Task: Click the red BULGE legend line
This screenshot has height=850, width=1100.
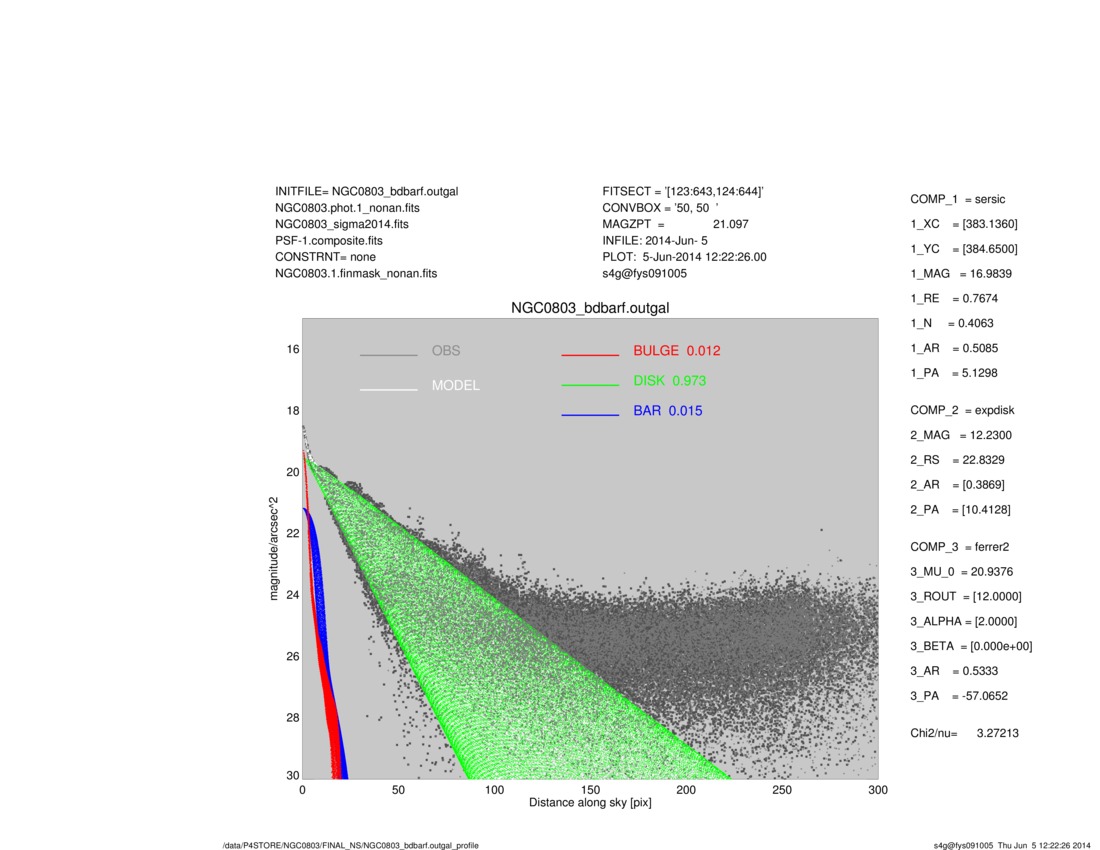Action: [590, 355]
